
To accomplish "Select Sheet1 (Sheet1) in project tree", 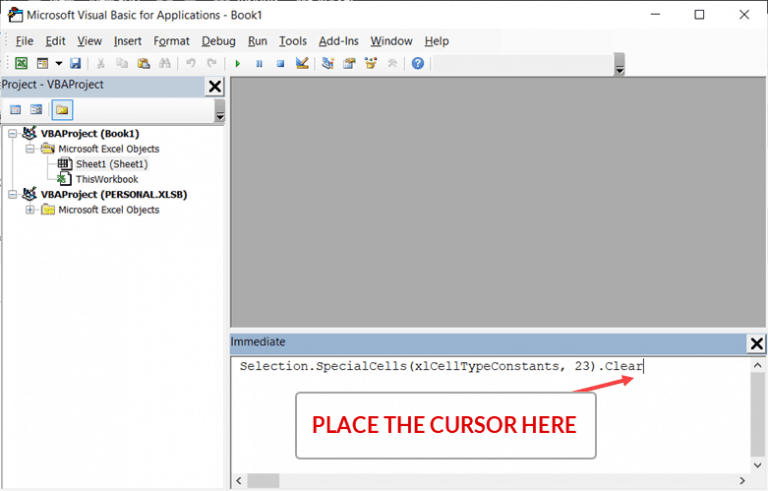I will coord(111,164).
